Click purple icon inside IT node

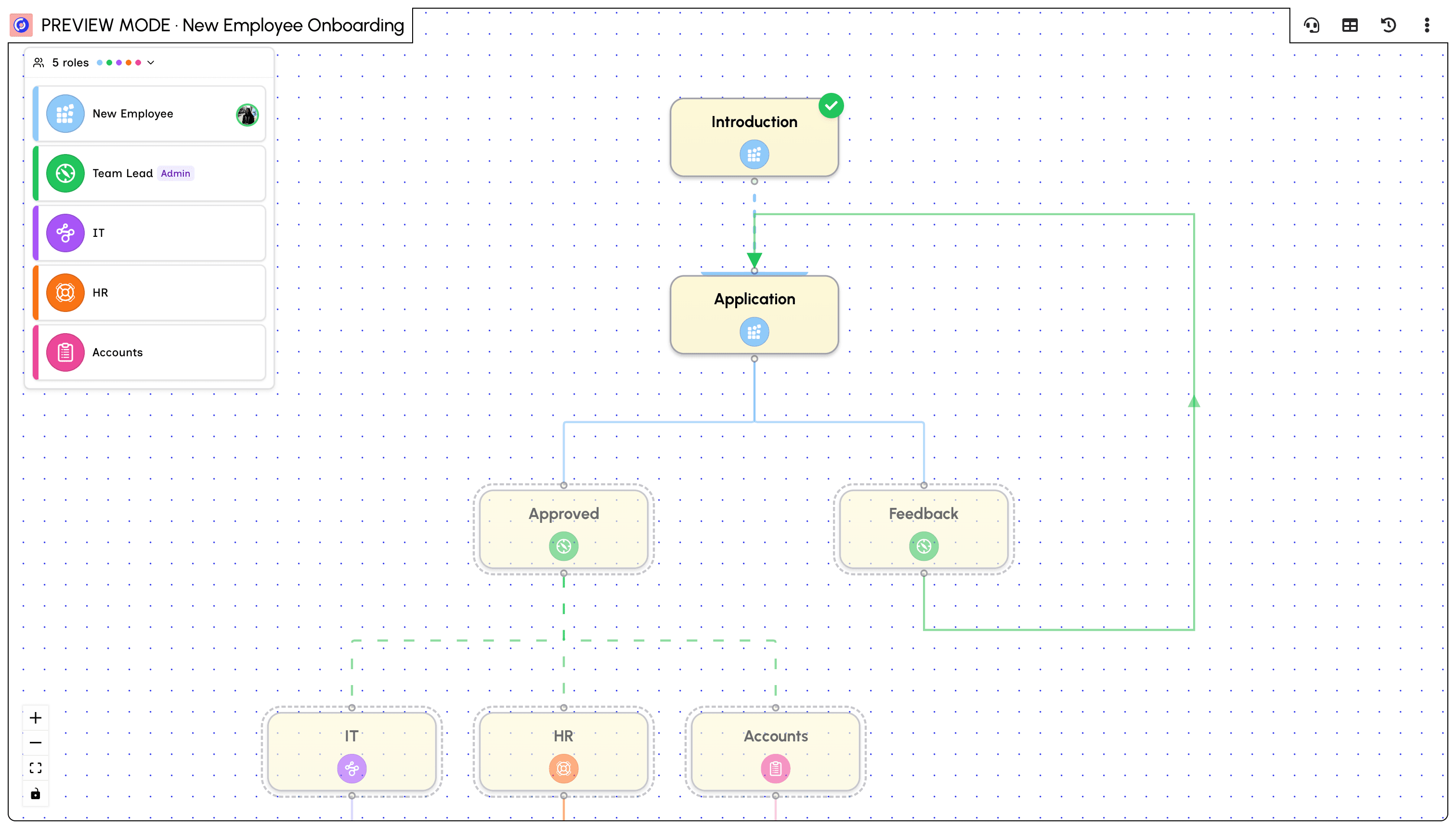click(x=351, y=769)
